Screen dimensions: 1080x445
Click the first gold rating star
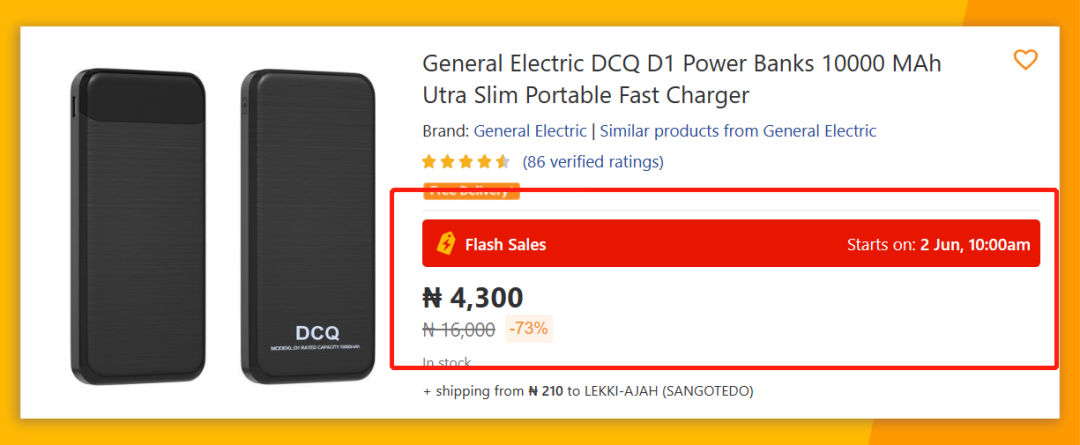coord(429,162)
